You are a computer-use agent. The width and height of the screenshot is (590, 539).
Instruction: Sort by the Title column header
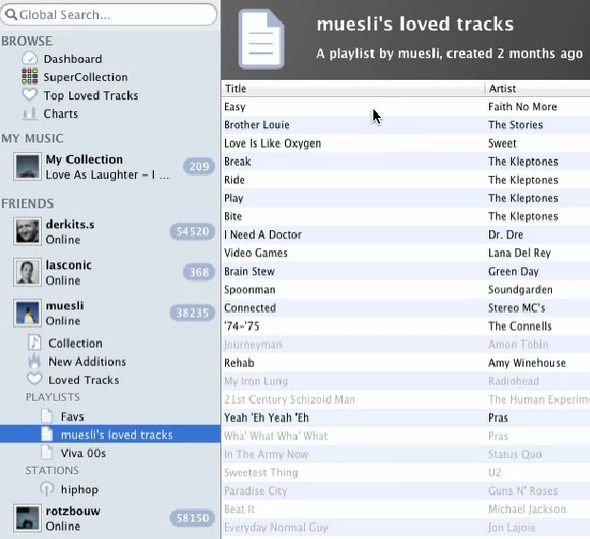pyautogui.click(x=353, y=88)
